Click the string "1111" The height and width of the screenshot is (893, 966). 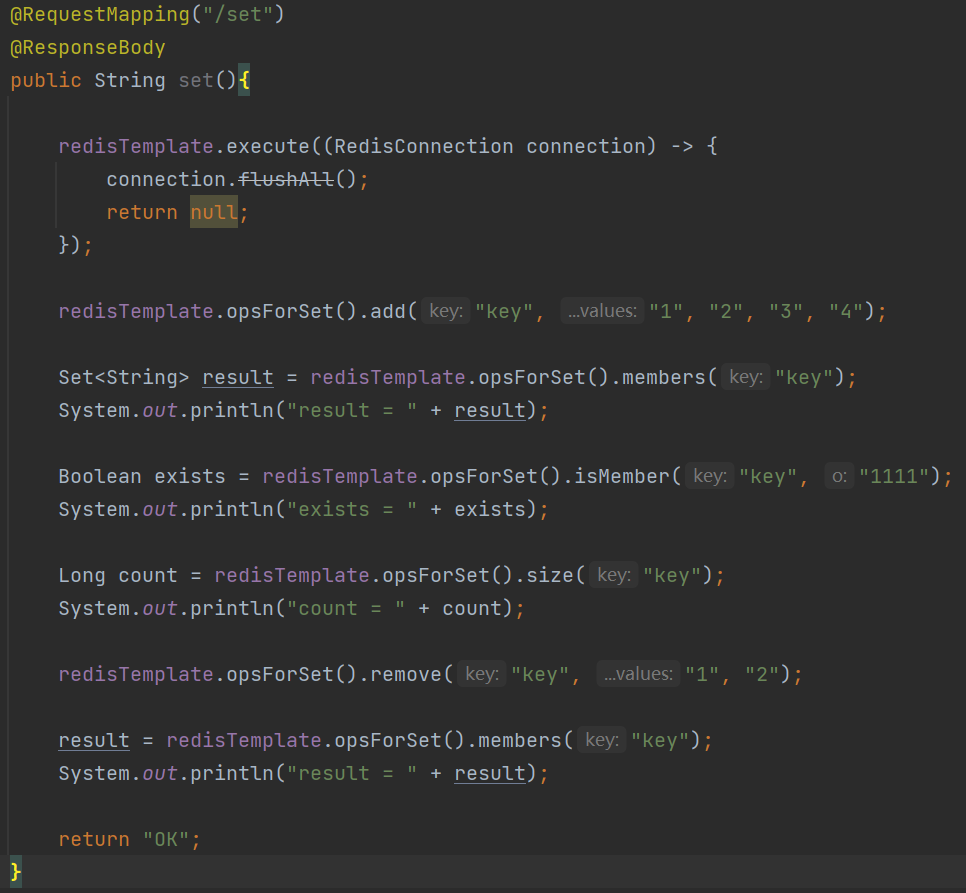point(894,476)
